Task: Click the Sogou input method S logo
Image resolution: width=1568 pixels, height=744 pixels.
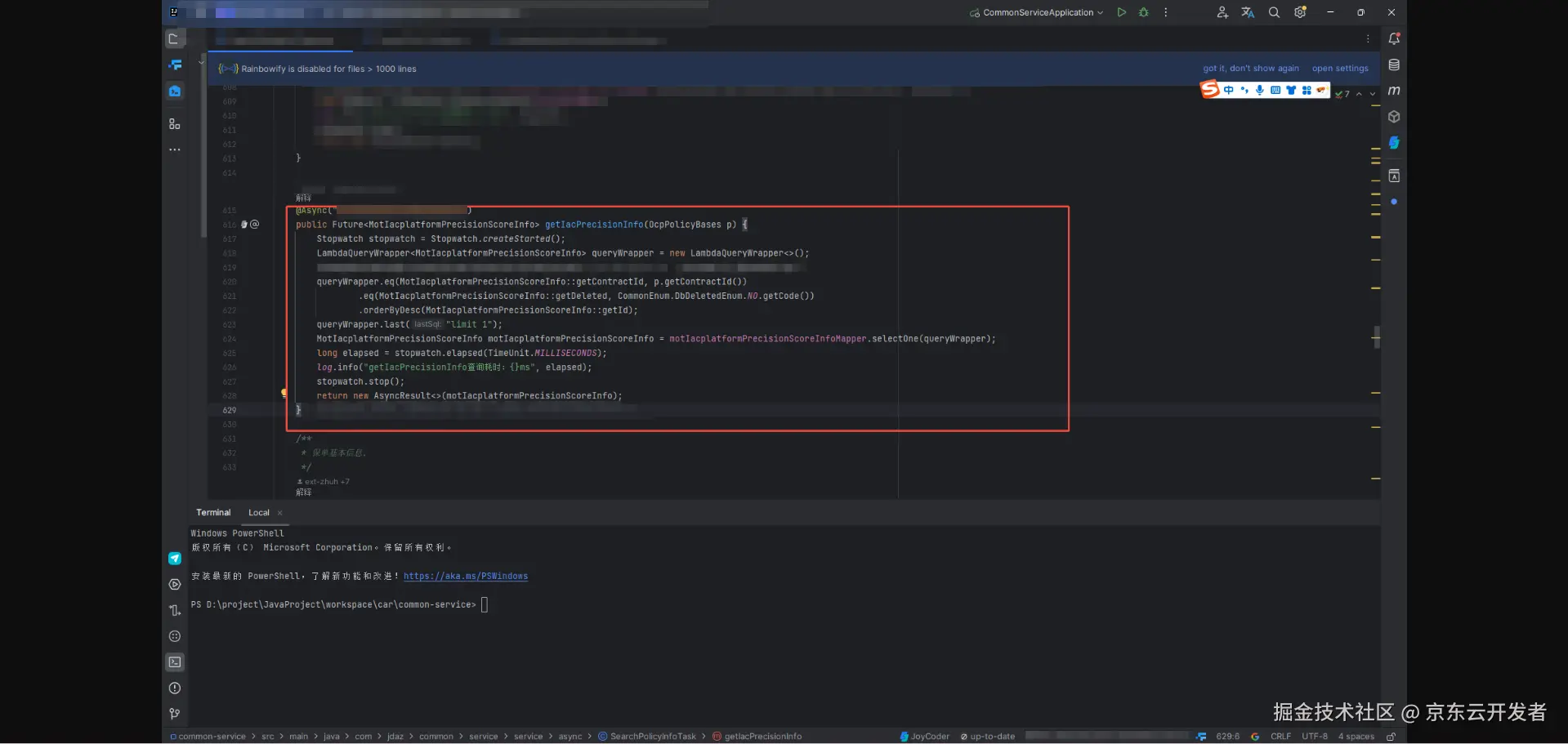Action: tap(1210, 89)
